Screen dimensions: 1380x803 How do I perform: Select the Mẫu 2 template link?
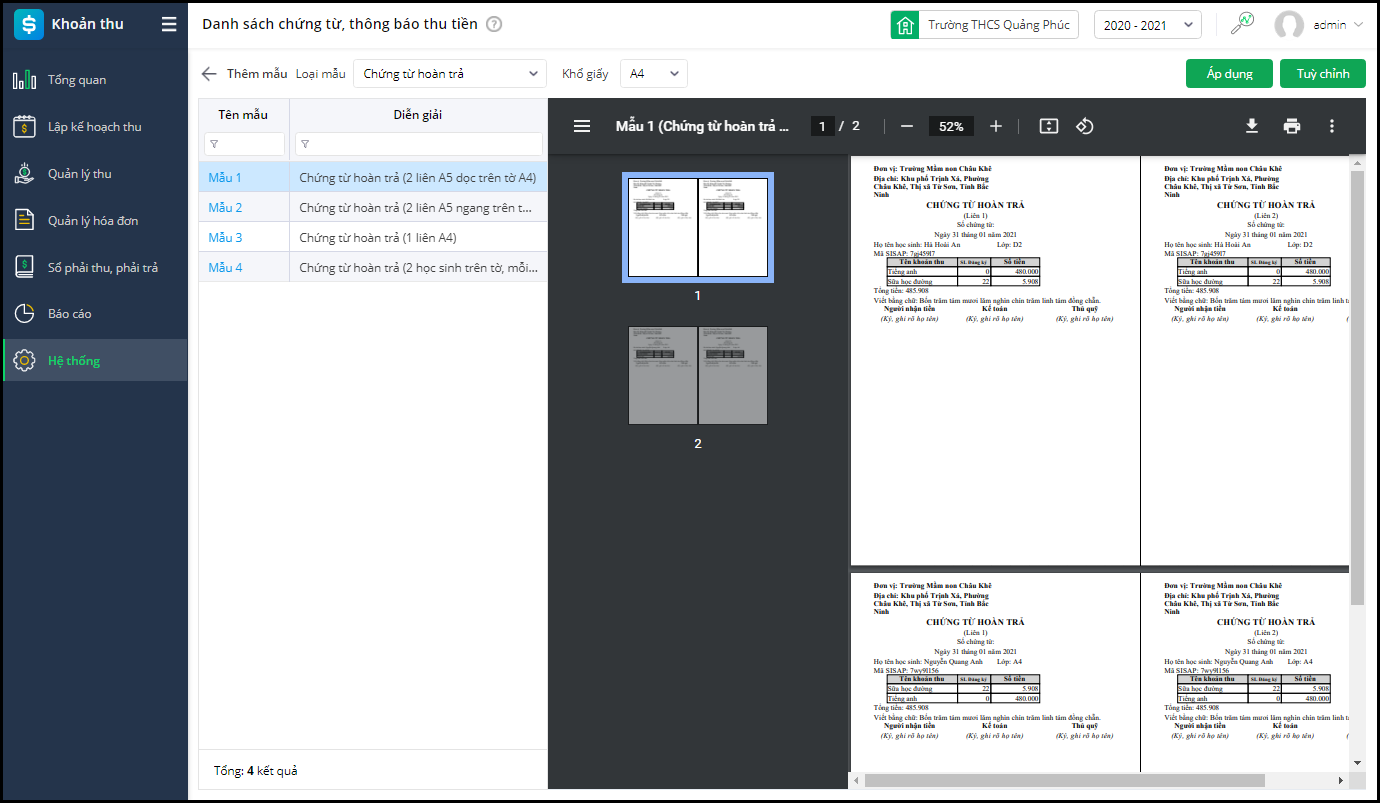pos(225,208)
